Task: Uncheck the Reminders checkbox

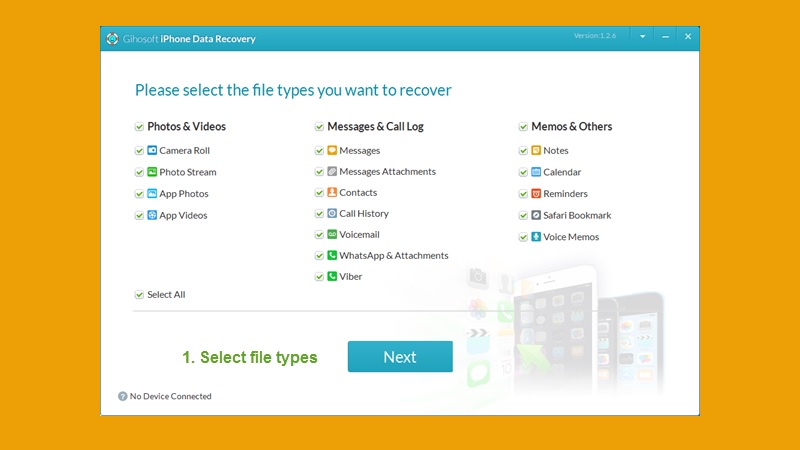Action: pyautogui.click(x=523, y=194)
